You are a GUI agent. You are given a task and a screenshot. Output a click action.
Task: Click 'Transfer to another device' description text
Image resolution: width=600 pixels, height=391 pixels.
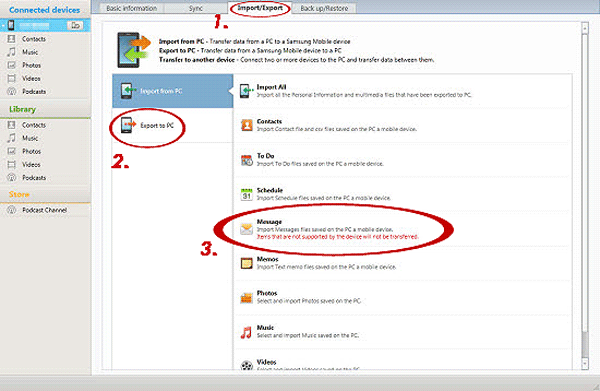coord(297,60)
